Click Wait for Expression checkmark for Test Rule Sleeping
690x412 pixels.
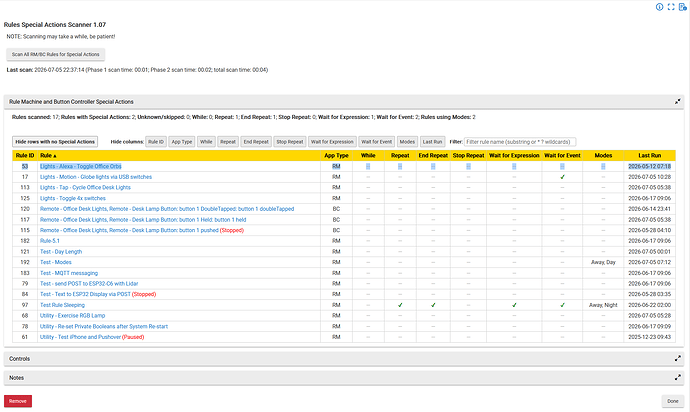(514, 305)
